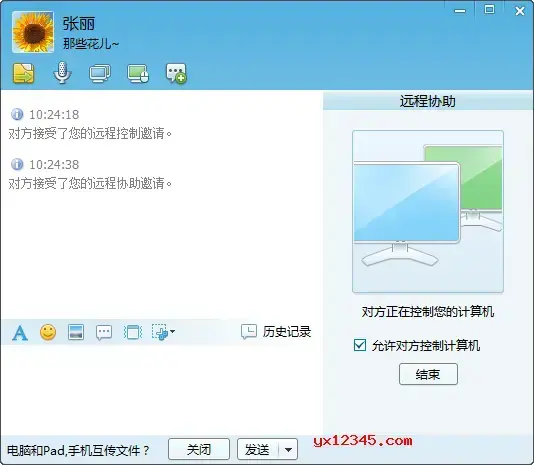Click the 10:24:38 info icon
The image size is (534, 465).
tap(17, 164)
